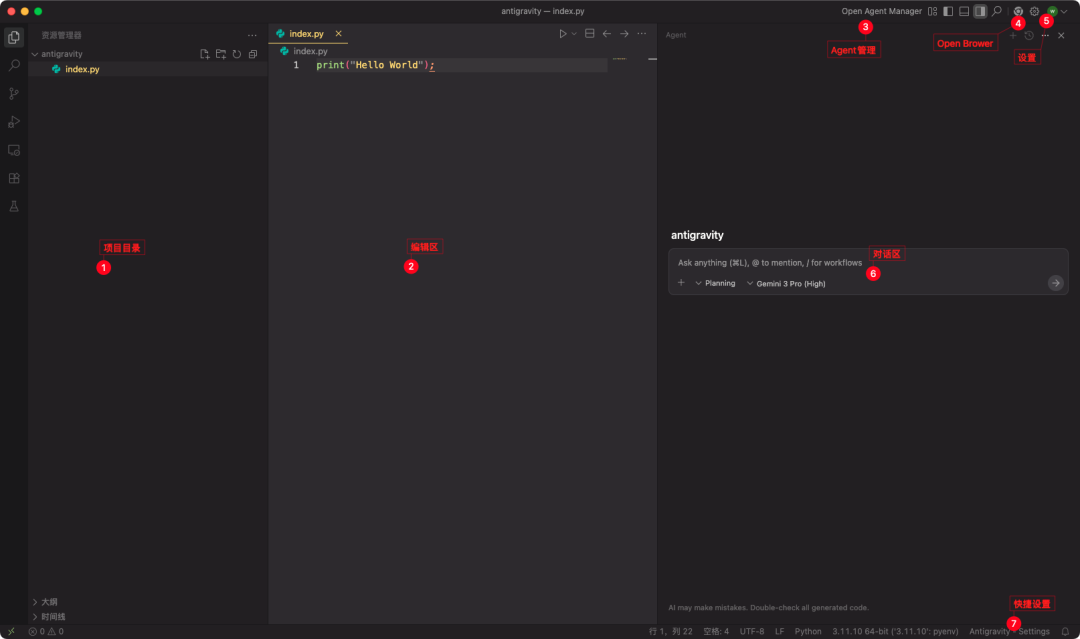Click the Testing flask icon in sidebar

click(x=14, y=206)
